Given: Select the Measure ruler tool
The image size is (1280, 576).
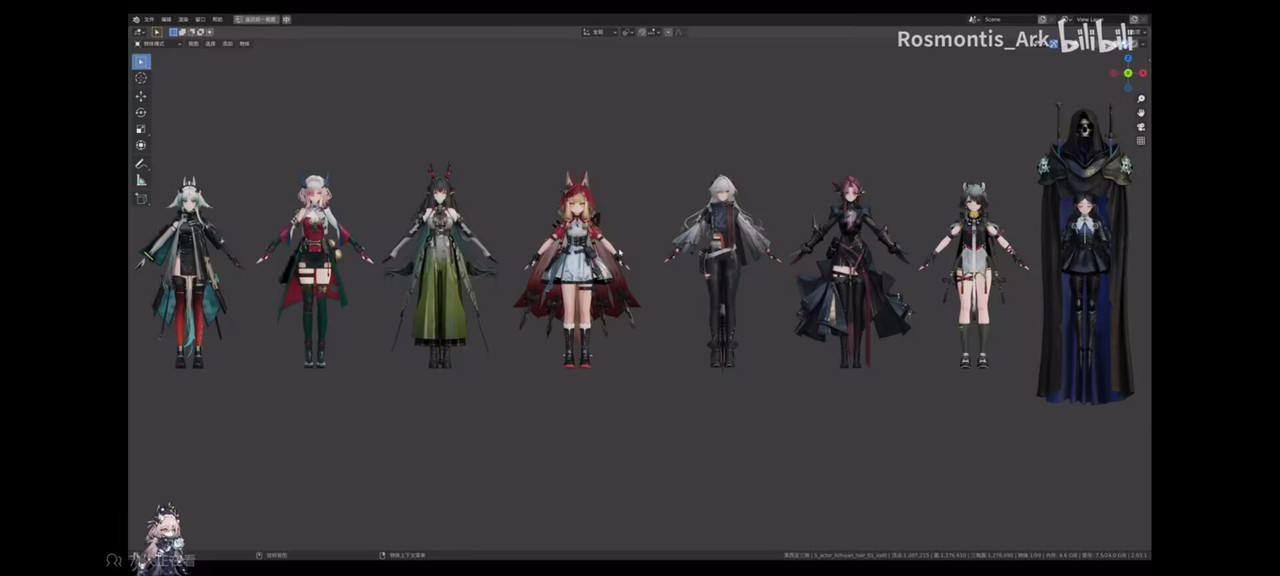Looking at the screenshot, I should click(141, 180).
